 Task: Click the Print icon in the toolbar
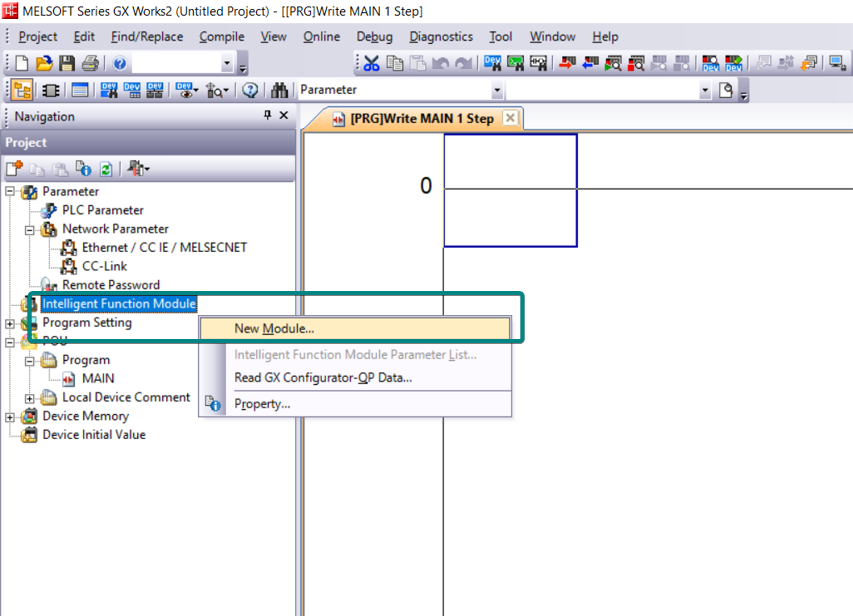point(90,64)
